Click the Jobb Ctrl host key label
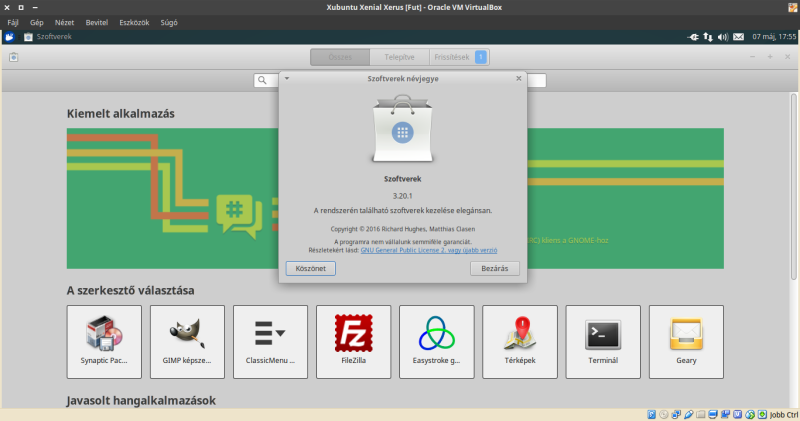 click(784, 415)
